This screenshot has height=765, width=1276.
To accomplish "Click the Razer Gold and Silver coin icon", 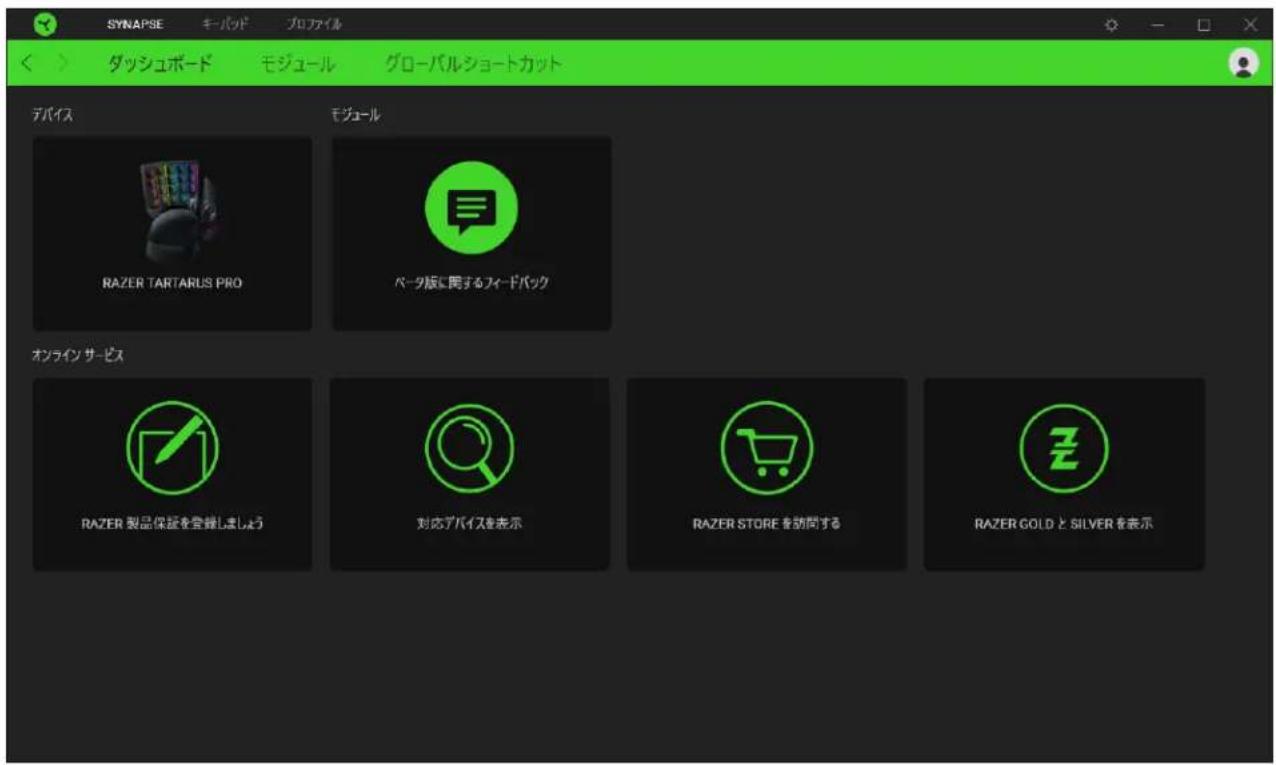I will coord(1064,446).
